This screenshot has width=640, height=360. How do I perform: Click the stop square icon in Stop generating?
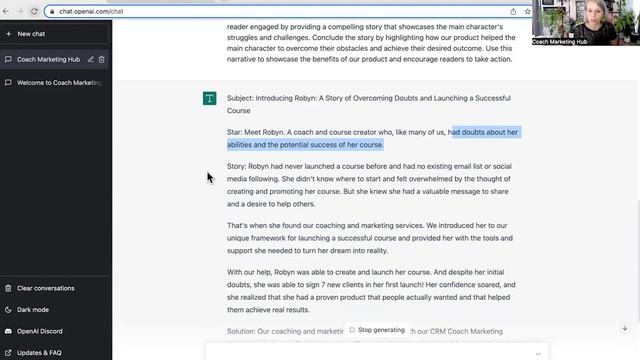(352, 330)
